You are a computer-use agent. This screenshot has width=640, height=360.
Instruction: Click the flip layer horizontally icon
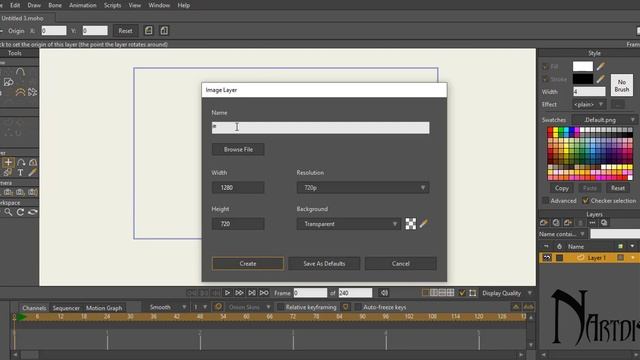click(149, 31)
